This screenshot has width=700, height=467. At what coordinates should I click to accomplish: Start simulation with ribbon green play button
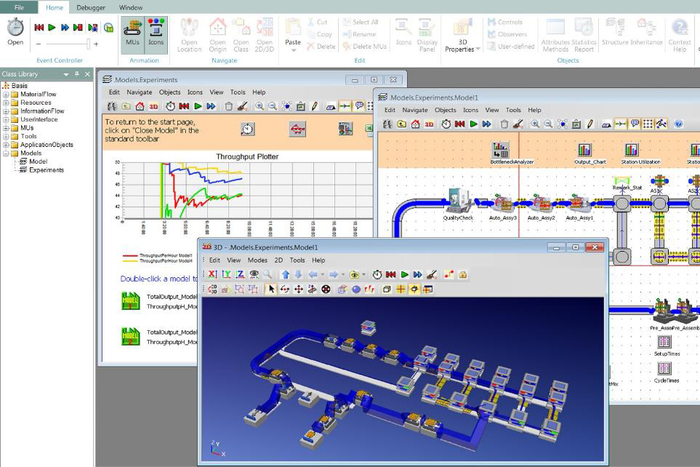[x=52, y=28]
